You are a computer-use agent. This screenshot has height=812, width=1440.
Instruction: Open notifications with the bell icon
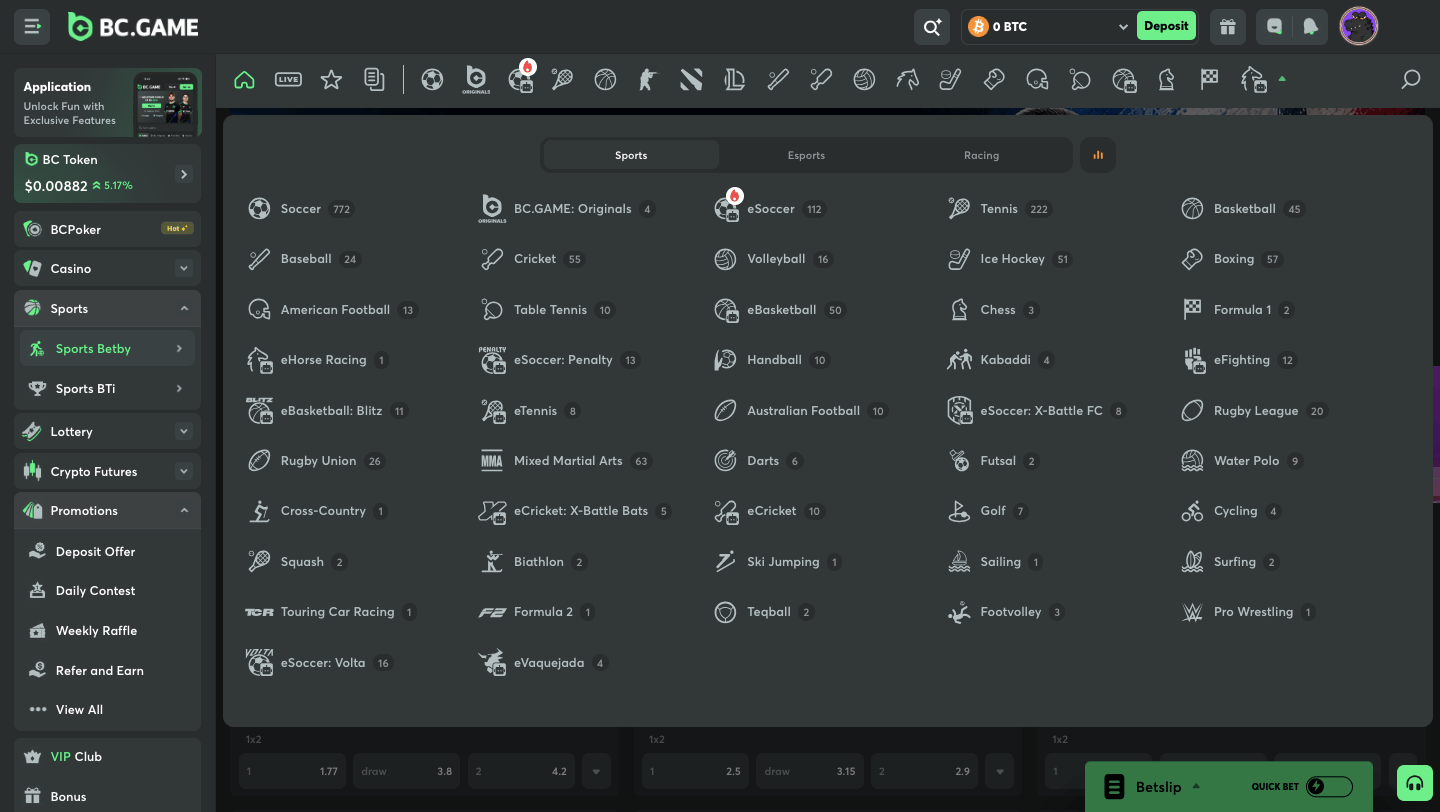click(x=1310, y=27)
